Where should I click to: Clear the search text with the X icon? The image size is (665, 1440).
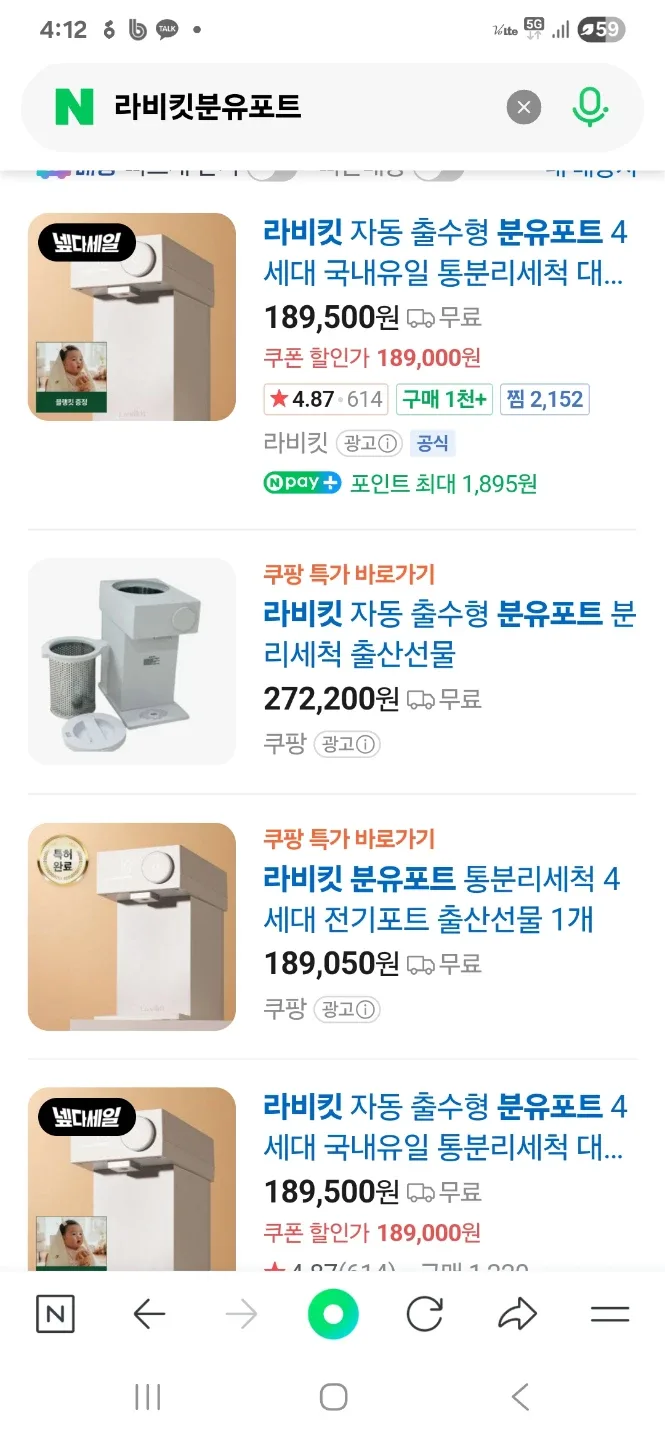pyautogui.click(x=523, y=107)
